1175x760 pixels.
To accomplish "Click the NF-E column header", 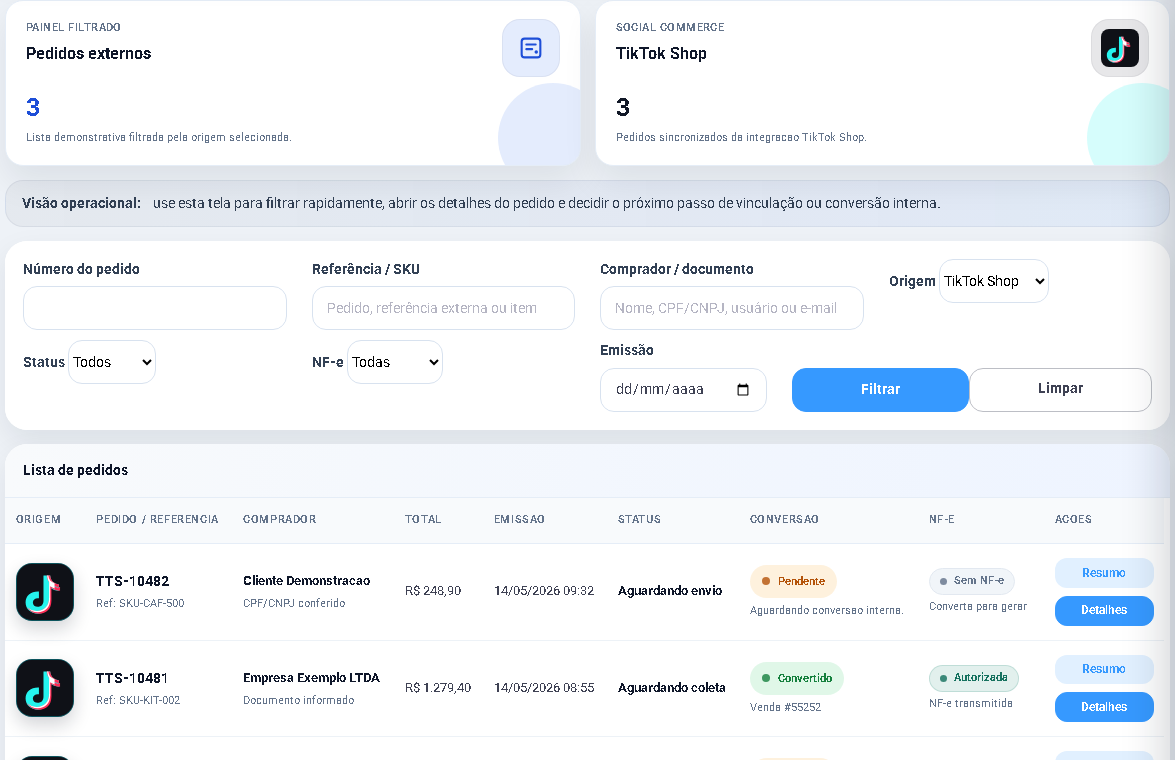I will coord(942,519).
